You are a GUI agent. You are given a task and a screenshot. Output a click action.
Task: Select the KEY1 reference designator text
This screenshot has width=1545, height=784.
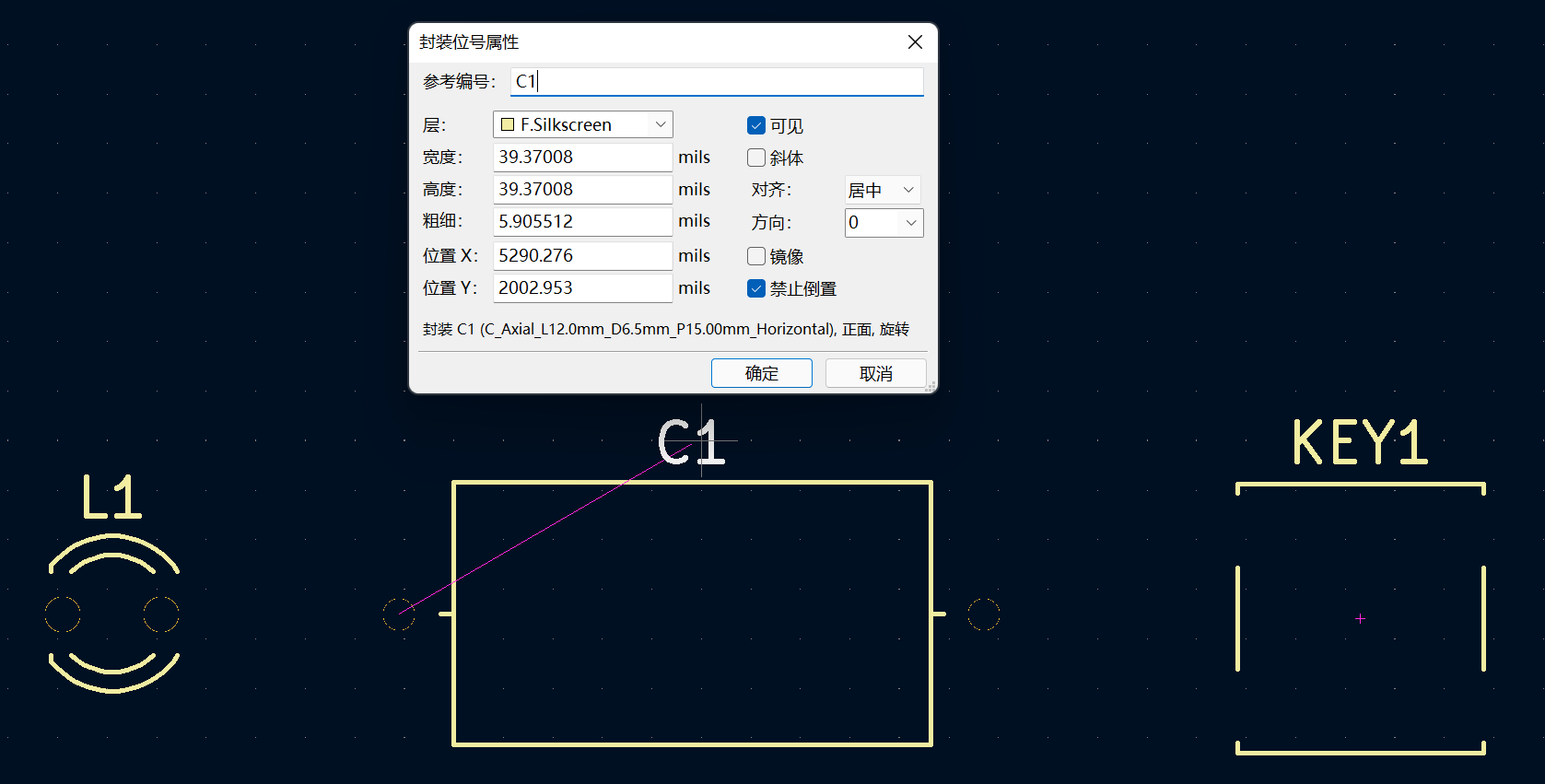pyautogui.click(x=1360, y=442)
